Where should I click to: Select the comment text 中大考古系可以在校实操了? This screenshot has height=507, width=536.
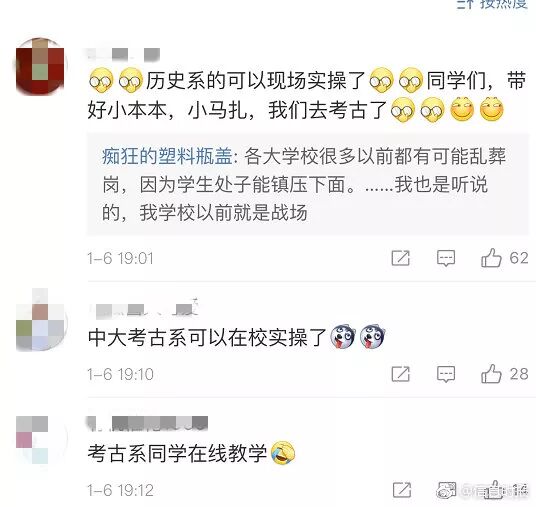[207, 337]
